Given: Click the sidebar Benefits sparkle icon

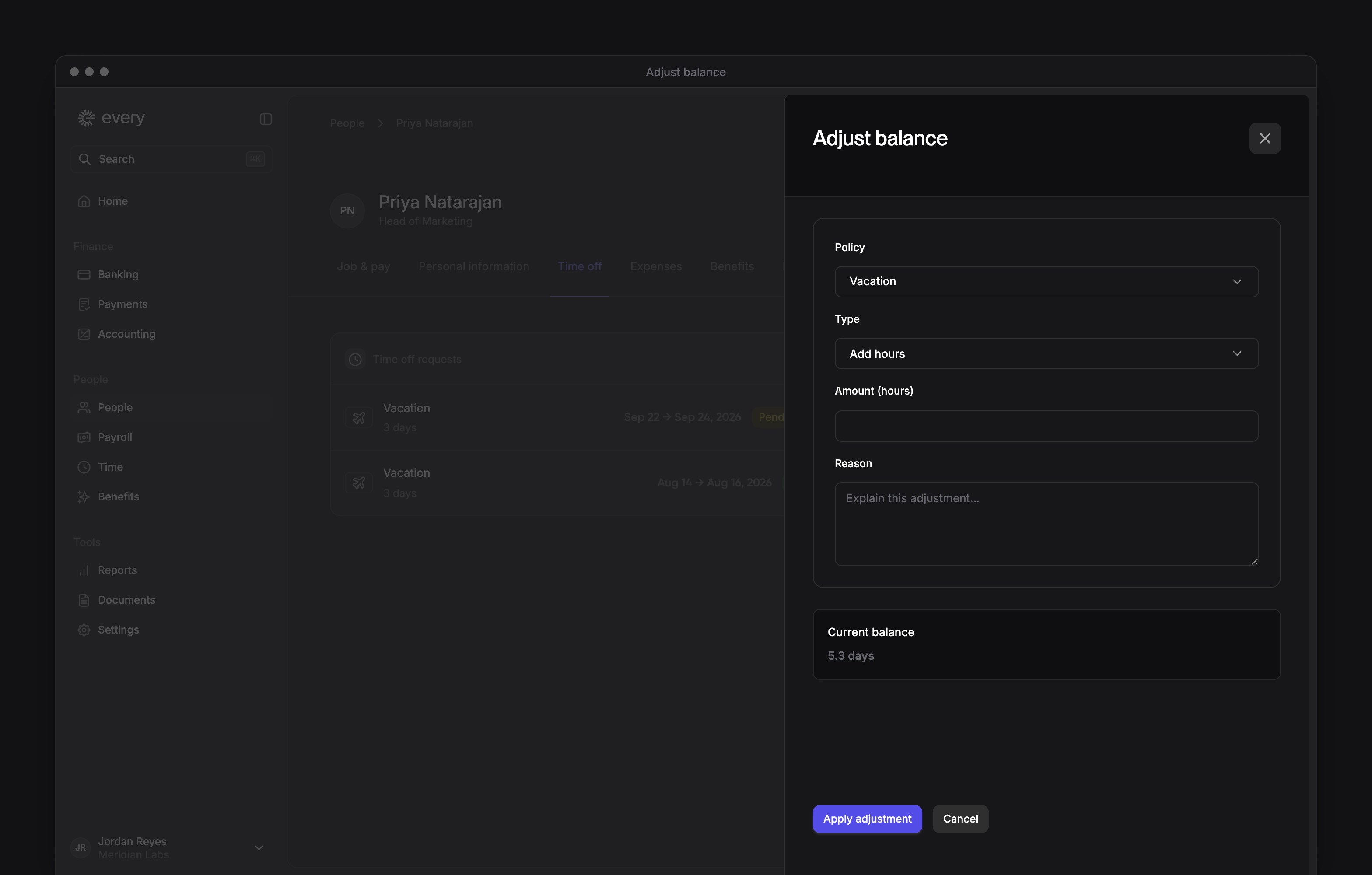Looking at the screenshot, I should point(84,497).
